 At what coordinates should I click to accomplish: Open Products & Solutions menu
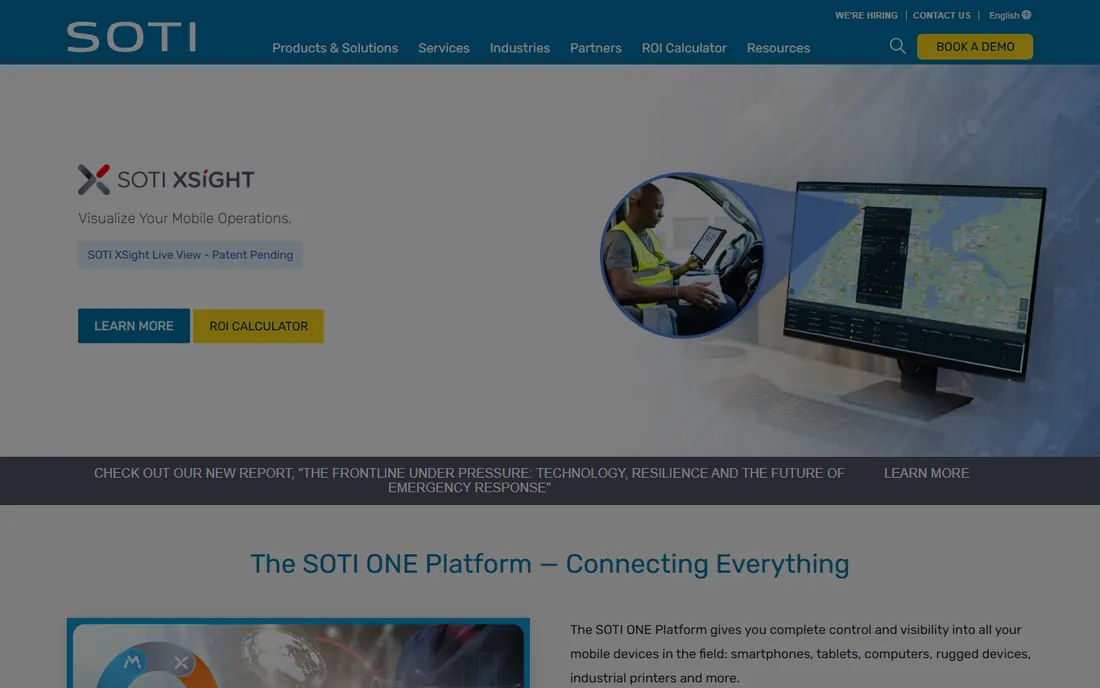tap(335, 48)
